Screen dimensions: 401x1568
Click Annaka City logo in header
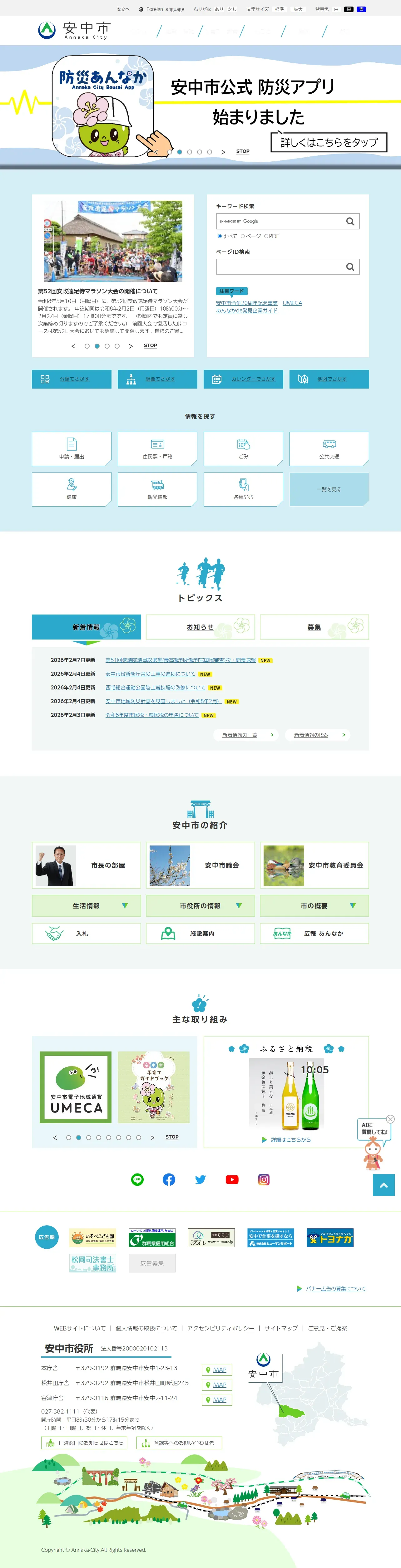point(74,30)
